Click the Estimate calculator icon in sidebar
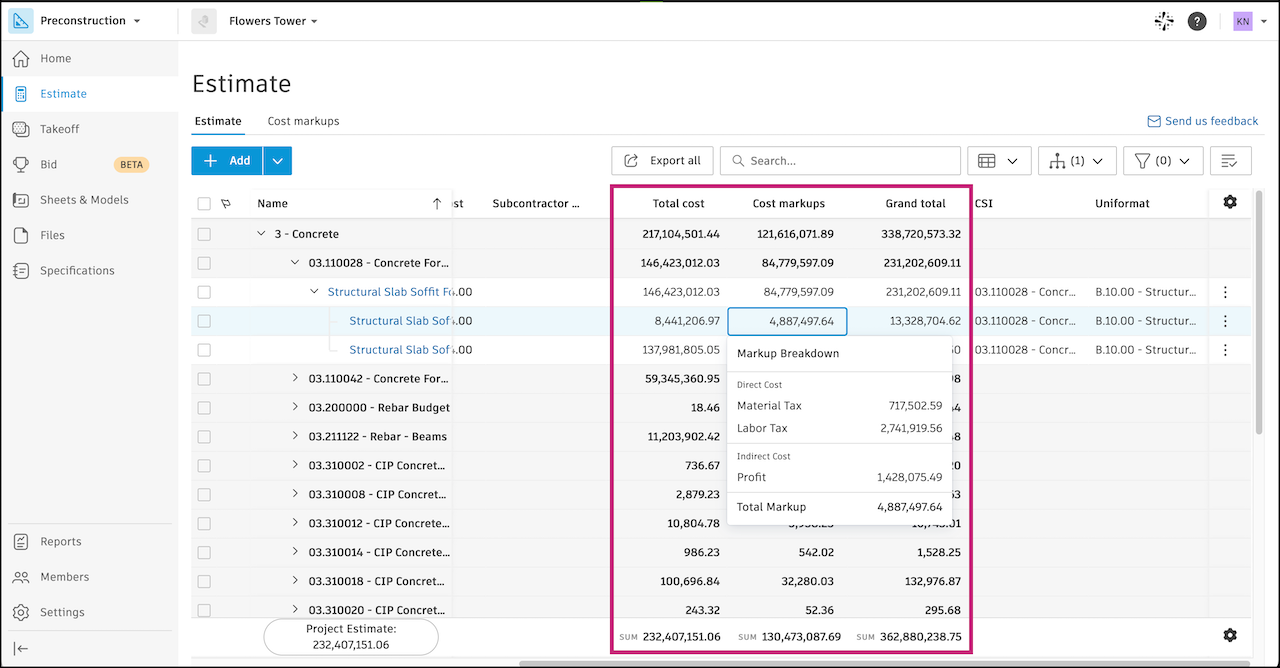The height and width of the screenshot is (668, 1280). pyautogui.click(x=21, y=94)
